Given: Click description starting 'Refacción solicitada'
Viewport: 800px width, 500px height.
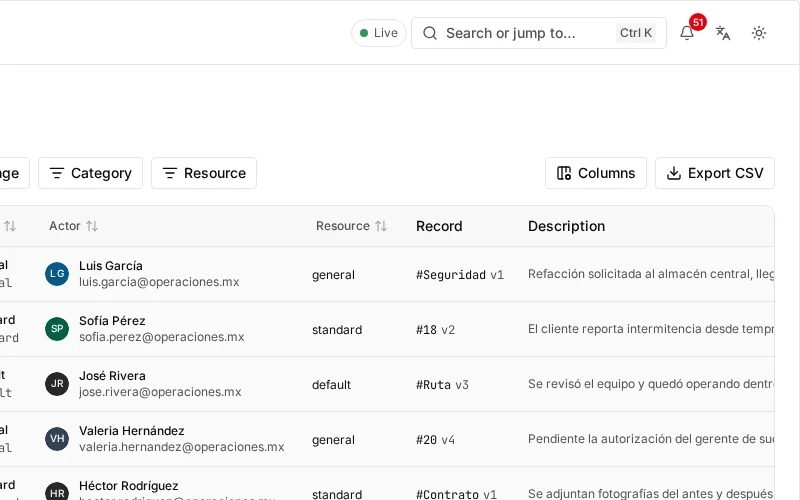Looking at the screenshot, I should (651, 274).
